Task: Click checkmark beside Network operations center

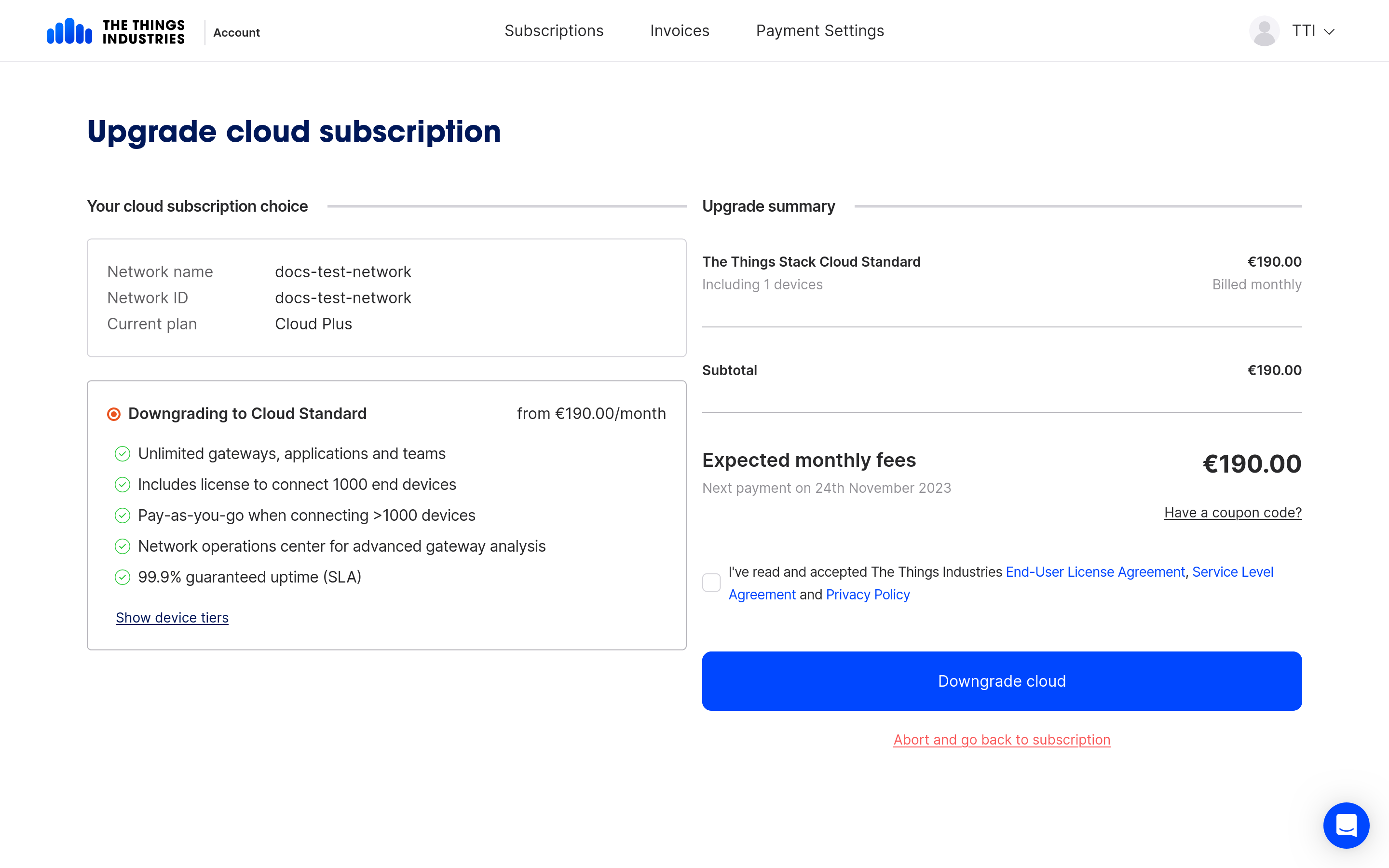Action: coord(122,546)
